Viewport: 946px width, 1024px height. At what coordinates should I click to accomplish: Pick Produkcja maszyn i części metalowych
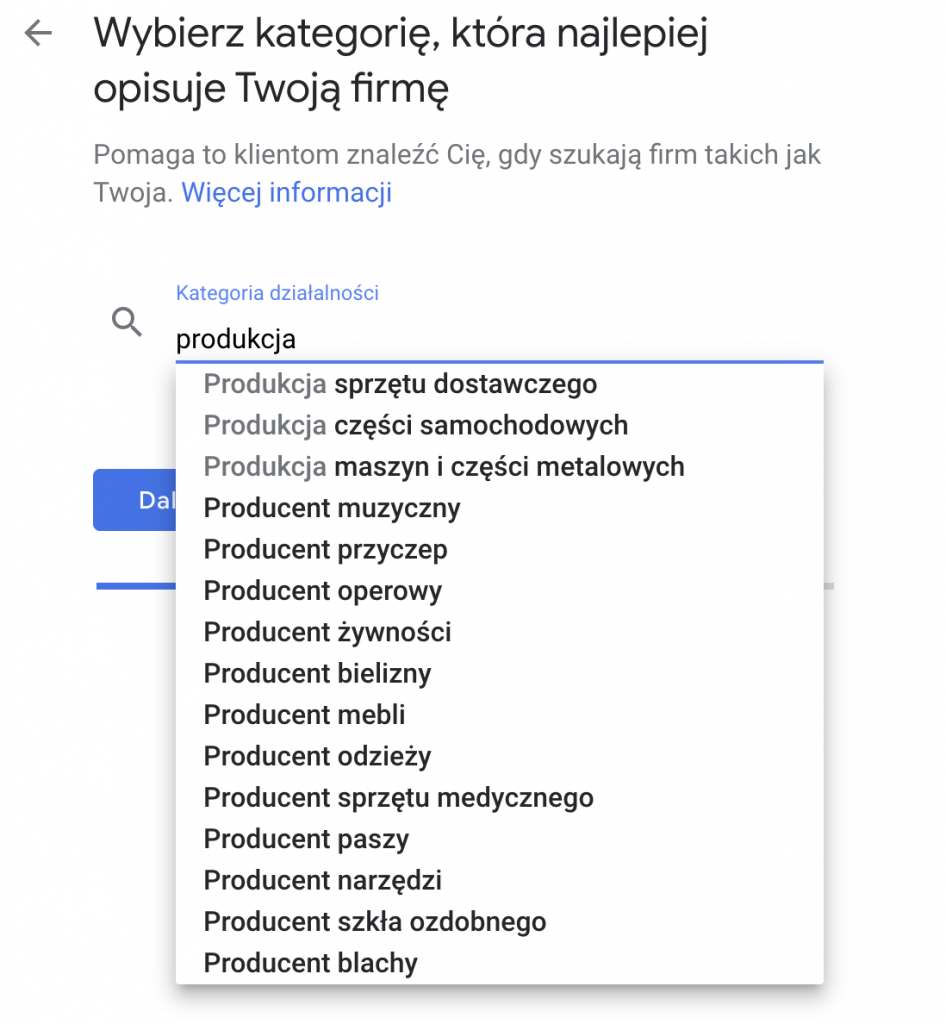click(444, 467)
